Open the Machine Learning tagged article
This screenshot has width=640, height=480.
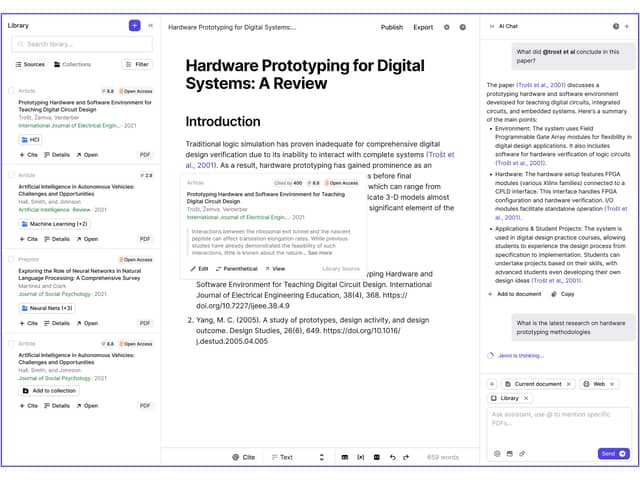[87, 239]
